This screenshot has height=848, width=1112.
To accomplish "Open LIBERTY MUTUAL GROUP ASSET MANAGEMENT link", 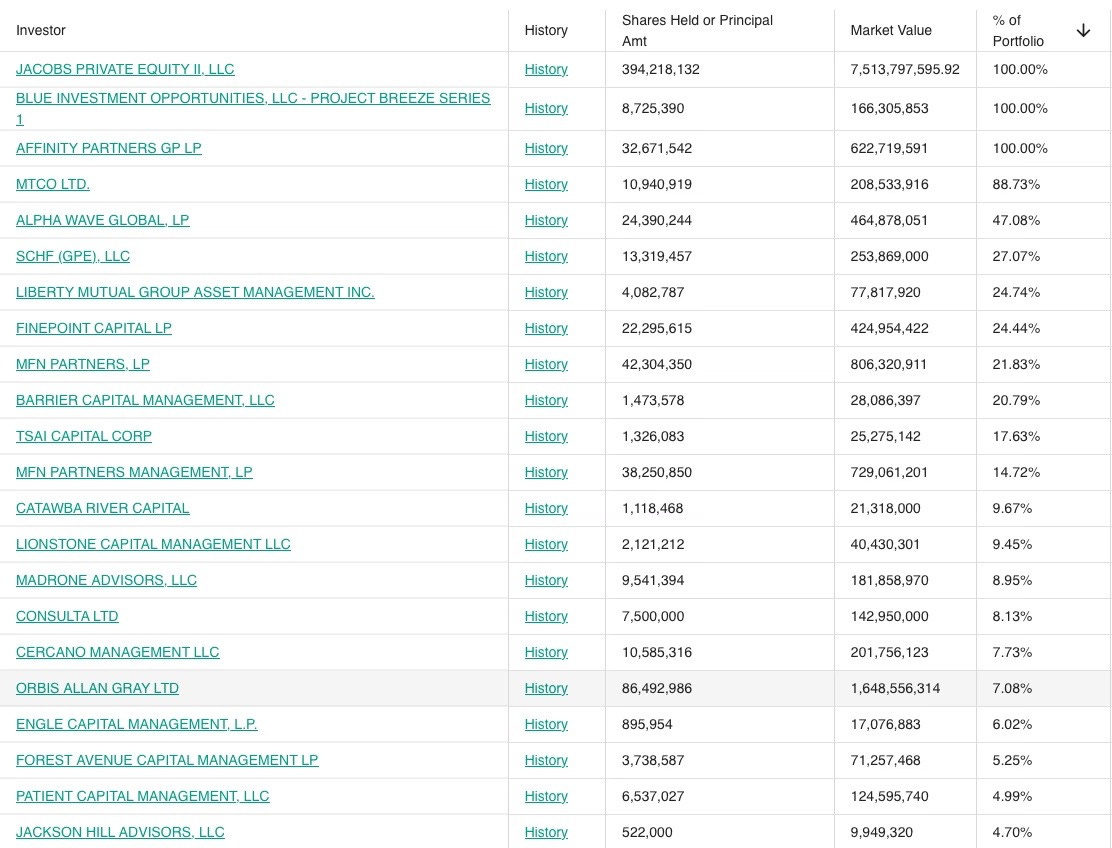I will coord(195,292).
